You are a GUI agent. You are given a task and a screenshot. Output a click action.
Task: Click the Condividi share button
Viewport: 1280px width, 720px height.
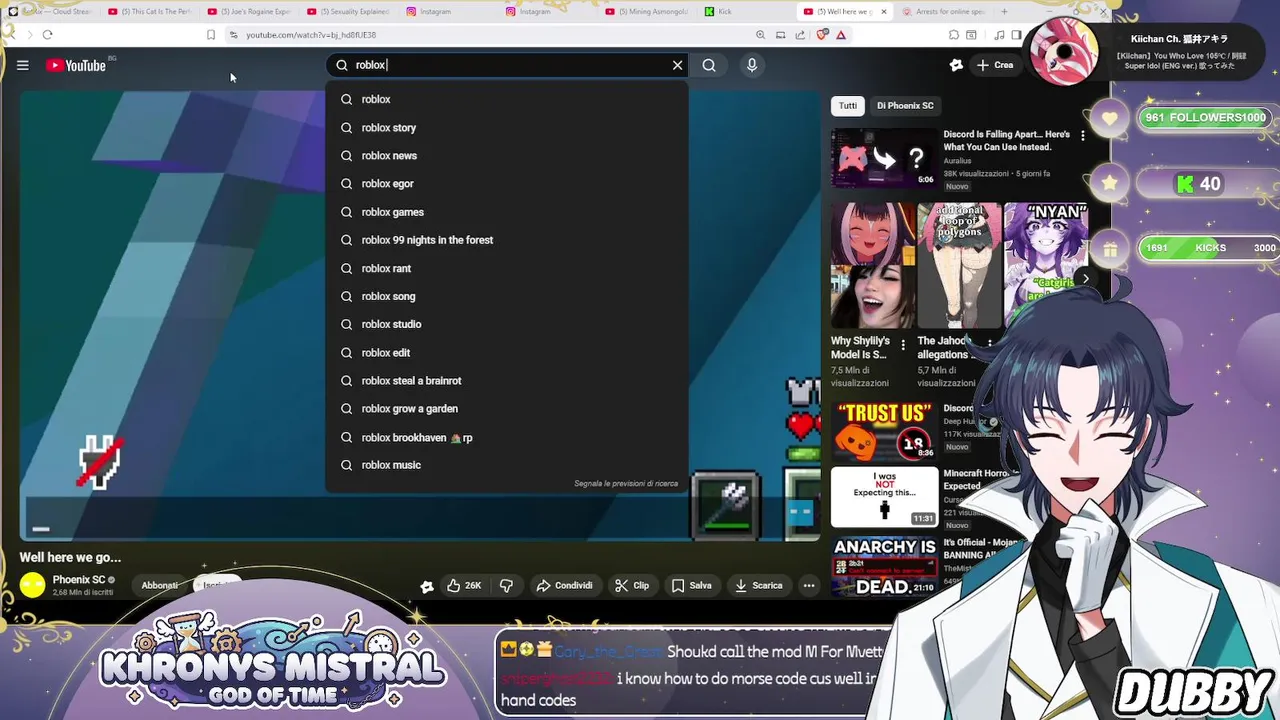[x=565, y=585]
